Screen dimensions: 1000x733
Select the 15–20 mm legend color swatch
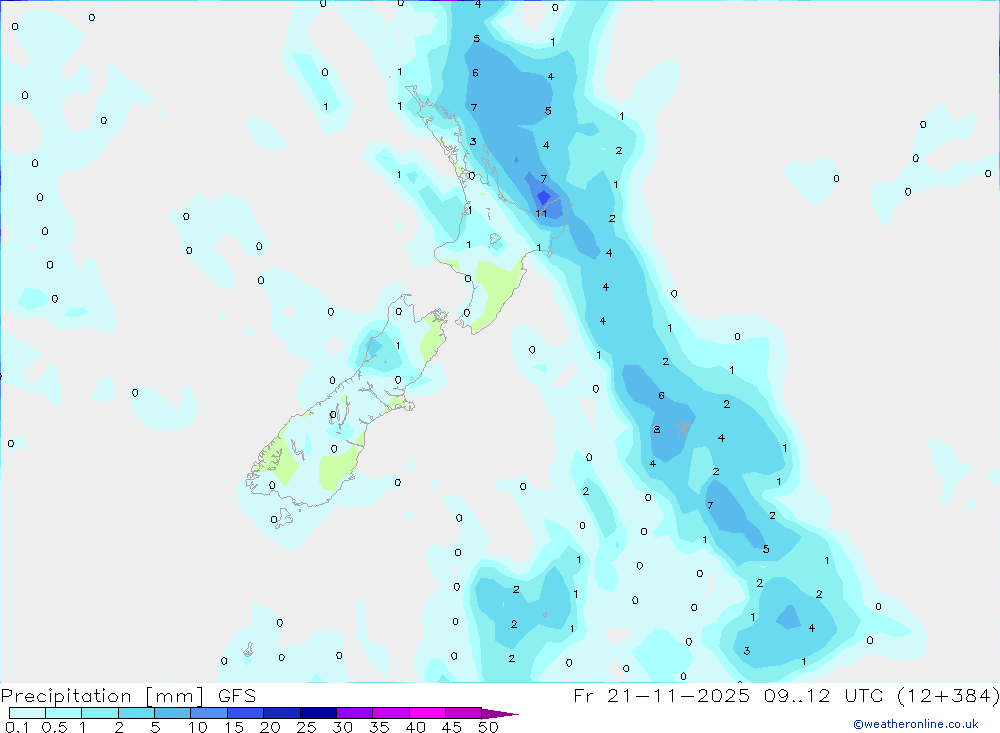click(245, 713)
